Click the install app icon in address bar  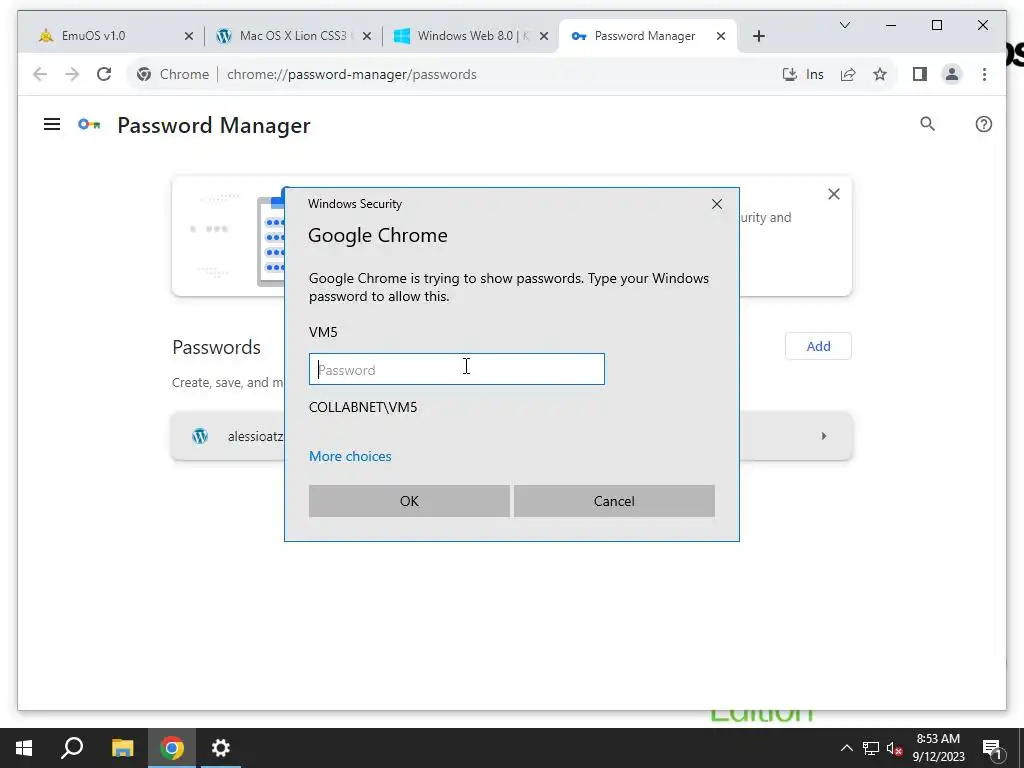[x=790, y=74]
